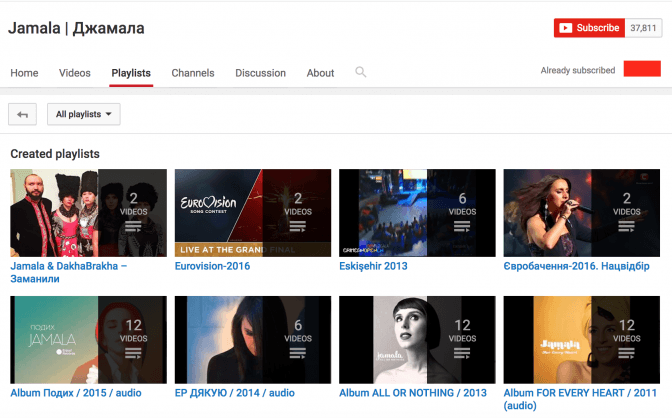Click playlist icon on EP ДЯКУЮ thumbnail
672x418 pixels.
point(297,353)
